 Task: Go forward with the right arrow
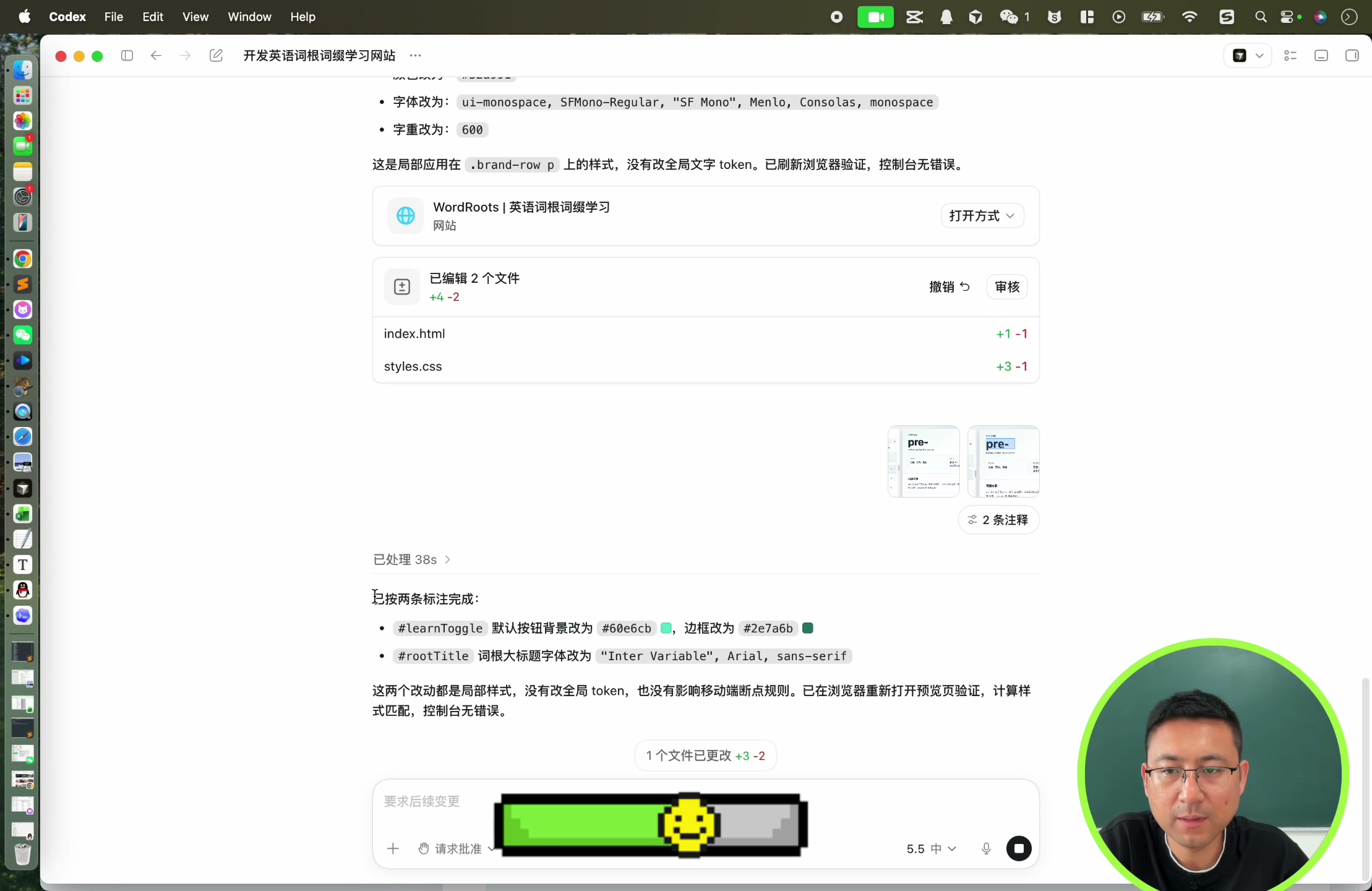click(185, 56)
